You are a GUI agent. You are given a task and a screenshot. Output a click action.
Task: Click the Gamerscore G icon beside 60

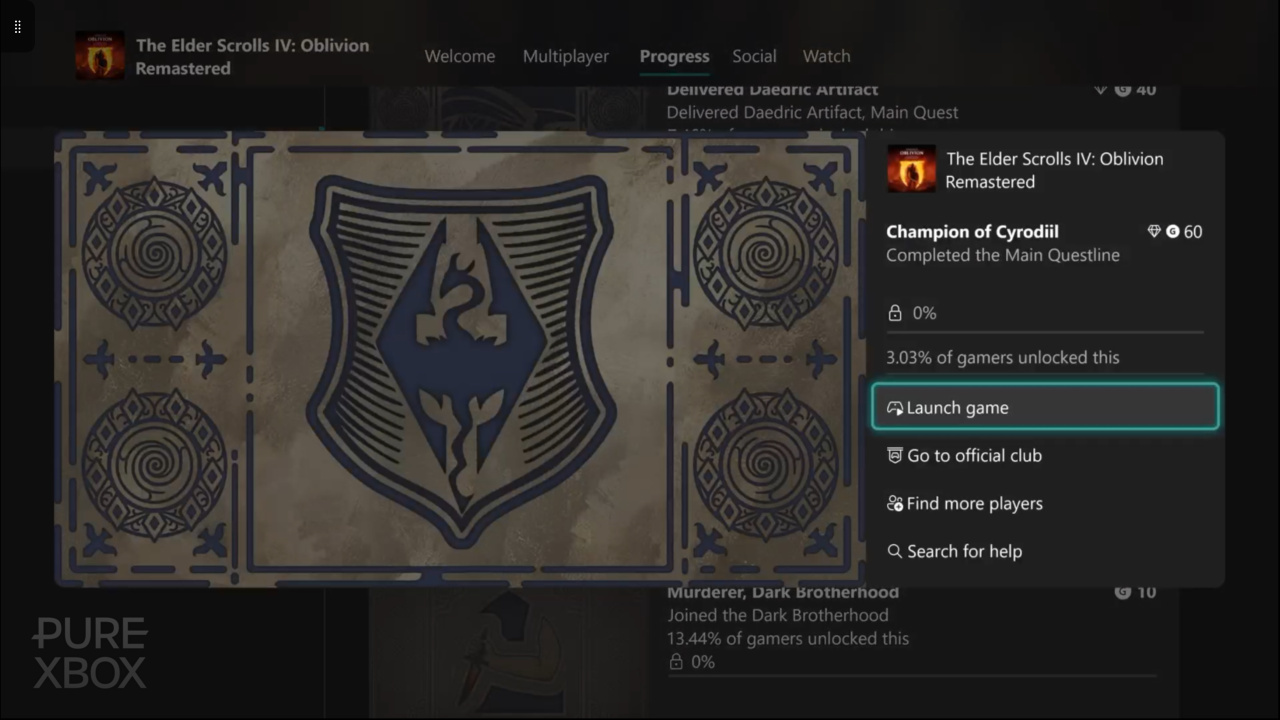(1172, 232)
